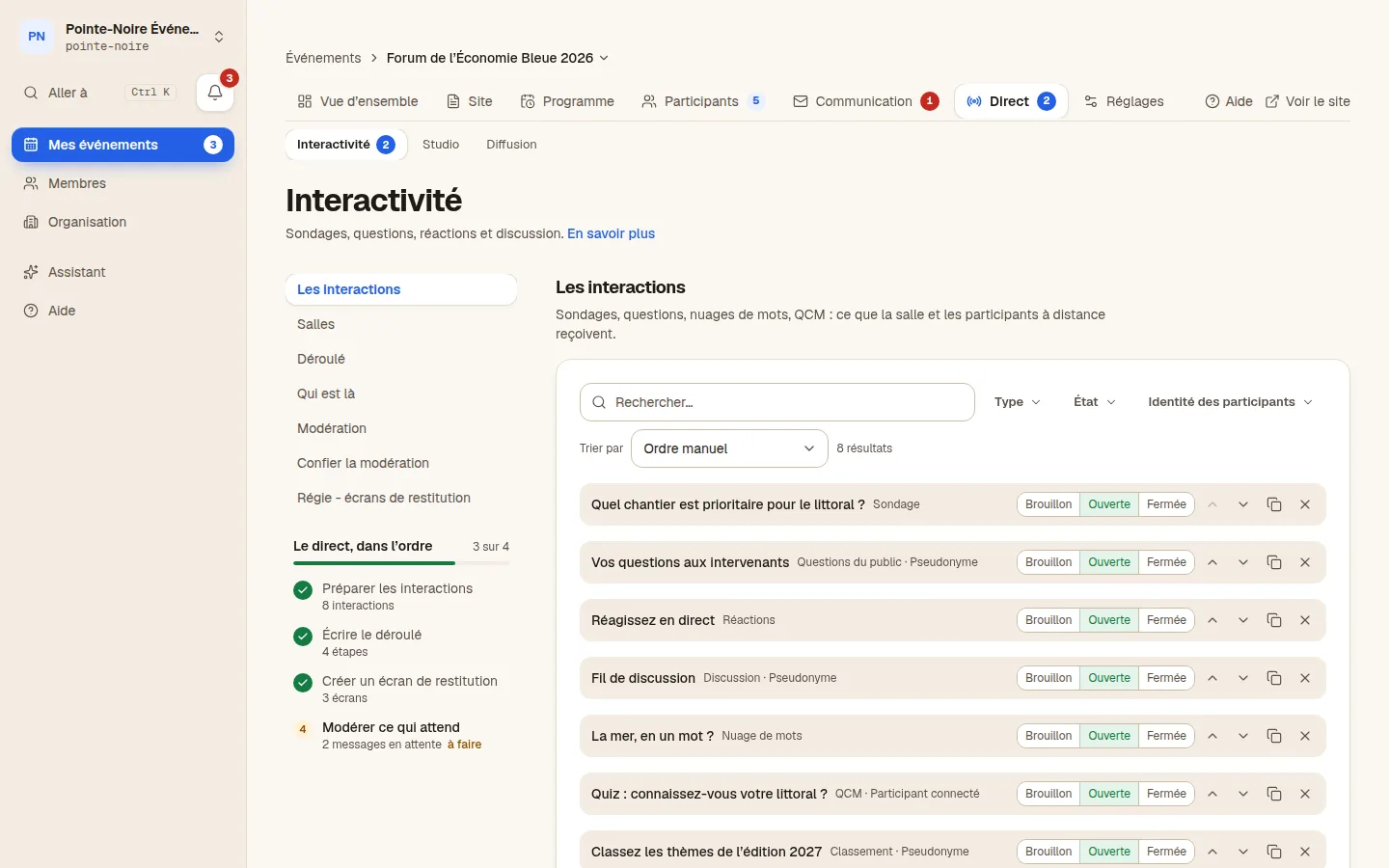Open the Diffusion sub-tab
The image size is (1389, 868).
click(511, 145)
